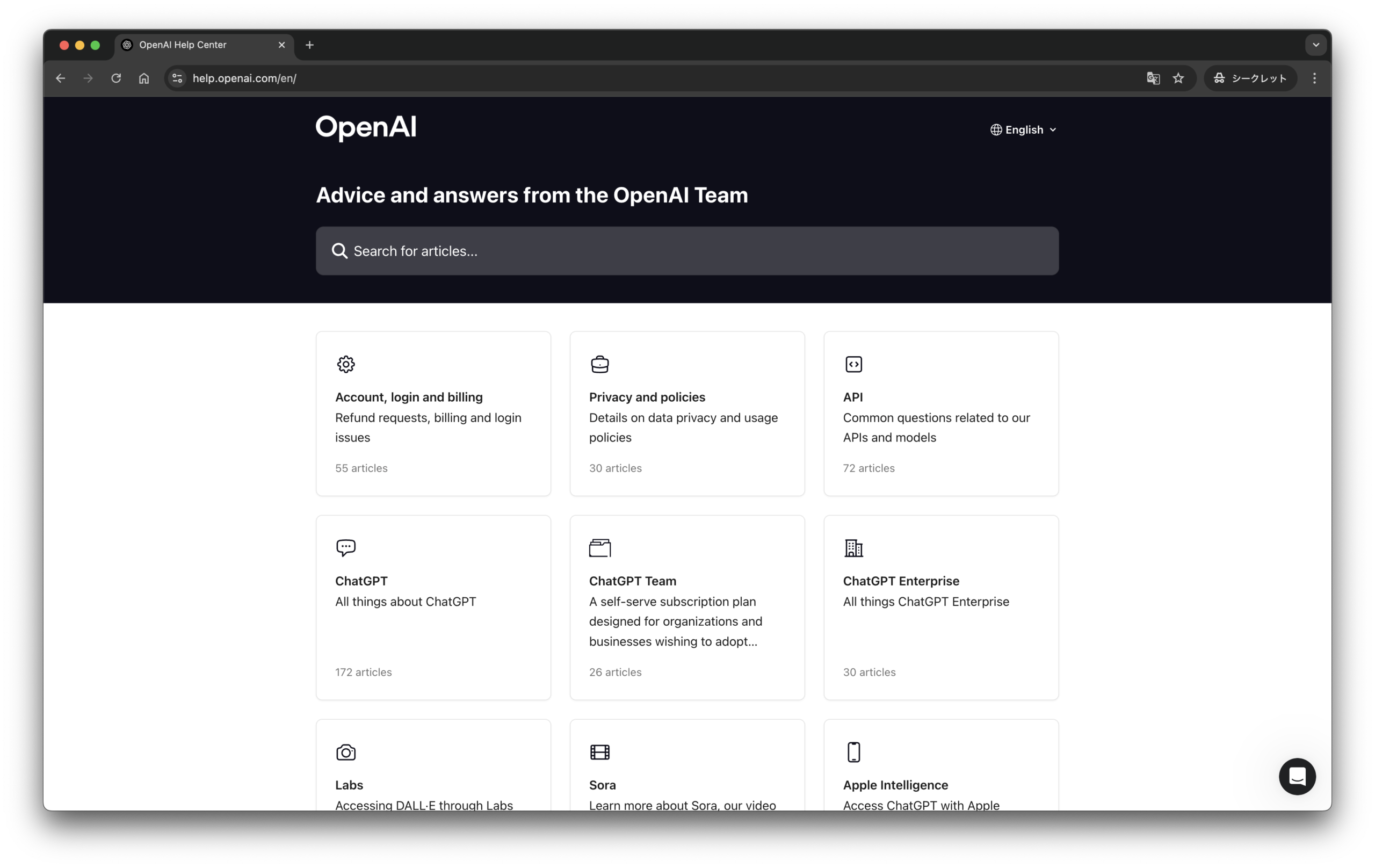Open the ChatGPT Team collection
This screenshot has width=1375, height=868.
pos(687,607)
